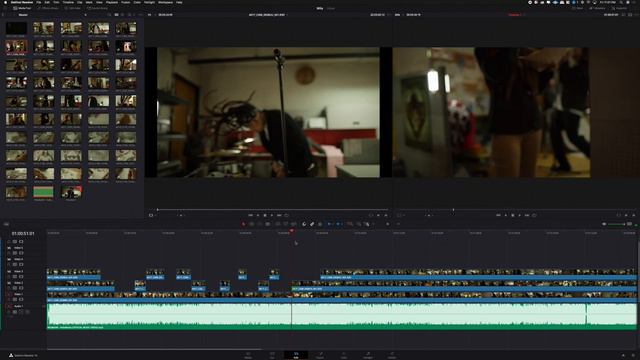Image resolution: width=640 pixels, height=360 pixels.
Task: Click the Overwrite Clip edit icon
Action: (285, 224)
